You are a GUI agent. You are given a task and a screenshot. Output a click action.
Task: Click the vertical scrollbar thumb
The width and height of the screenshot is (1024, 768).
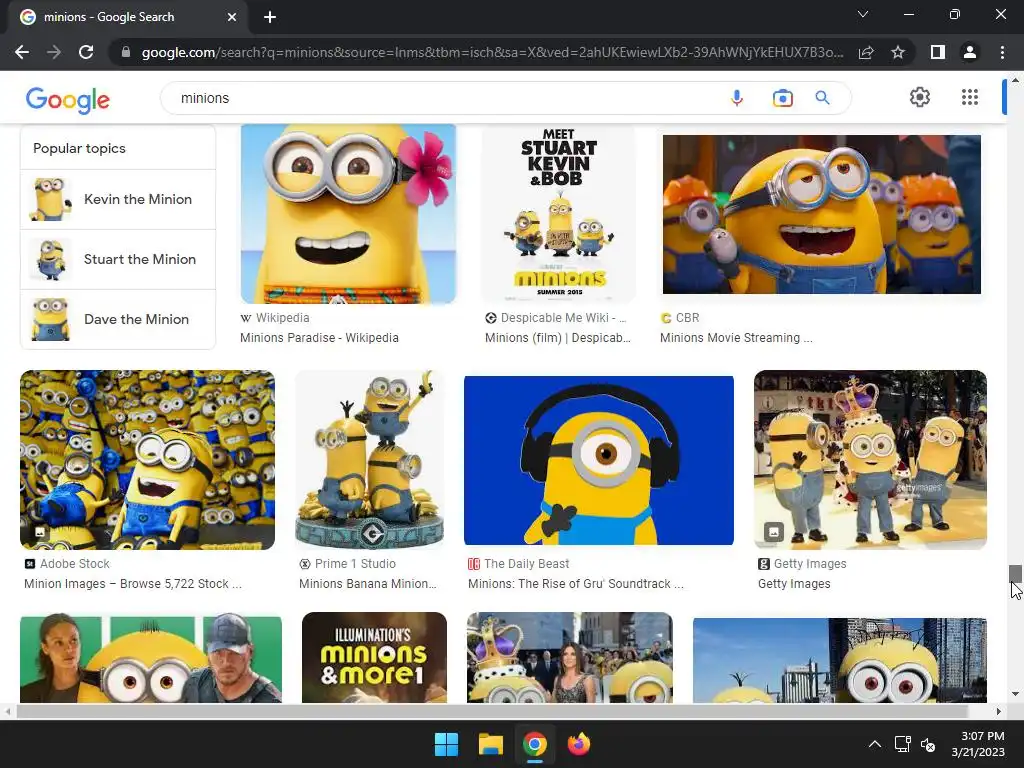(1015, 573)
